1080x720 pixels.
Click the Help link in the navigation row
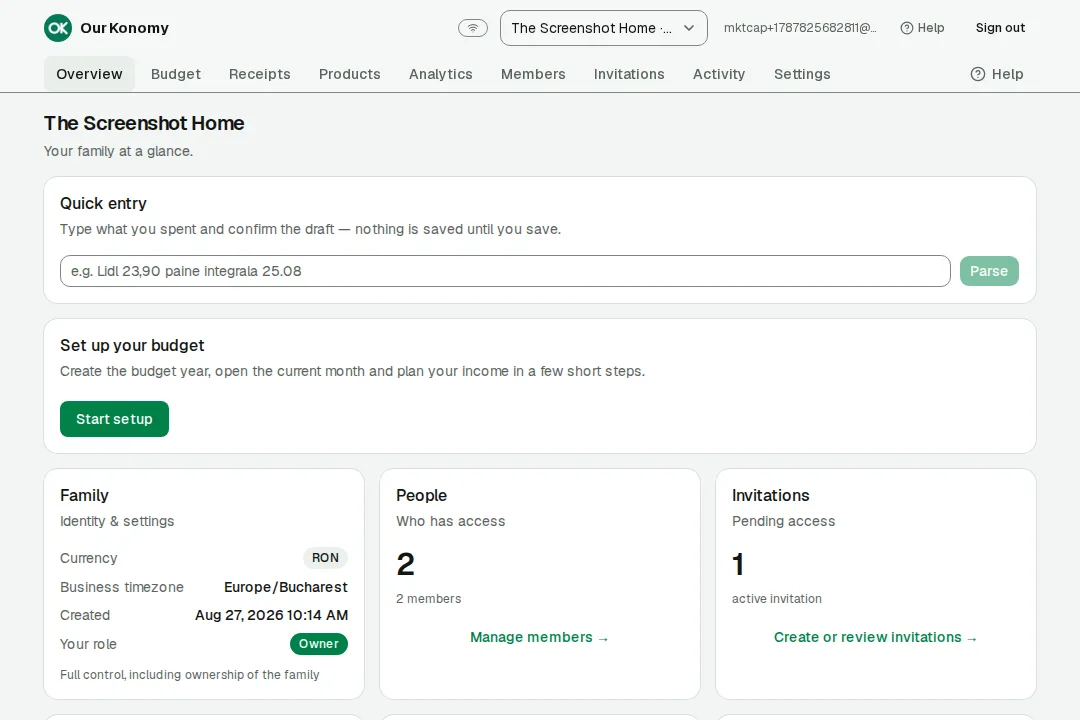coord(997,74)
